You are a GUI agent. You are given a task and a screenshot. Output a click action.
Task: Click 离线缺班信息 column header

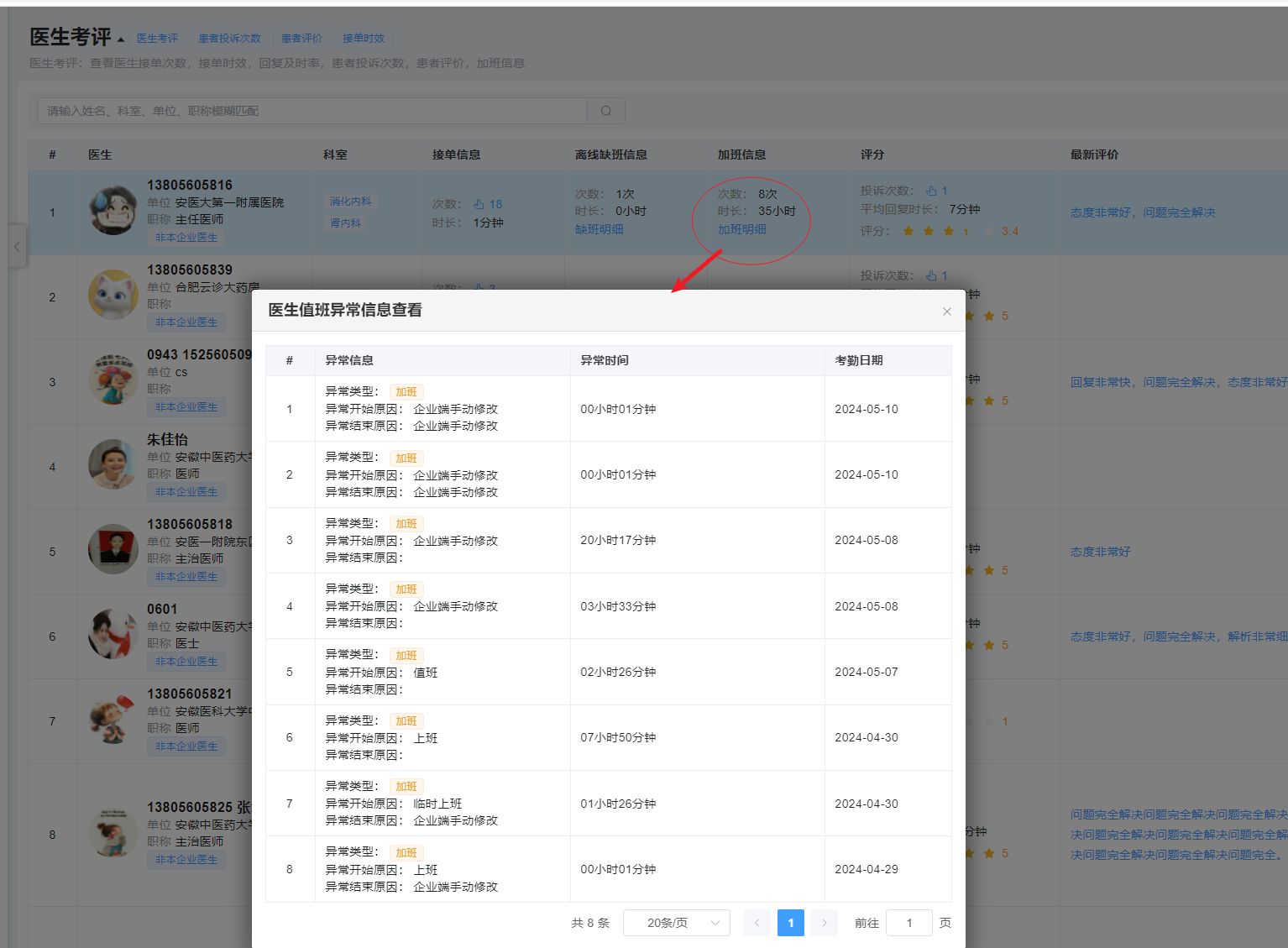pos(610,155)
